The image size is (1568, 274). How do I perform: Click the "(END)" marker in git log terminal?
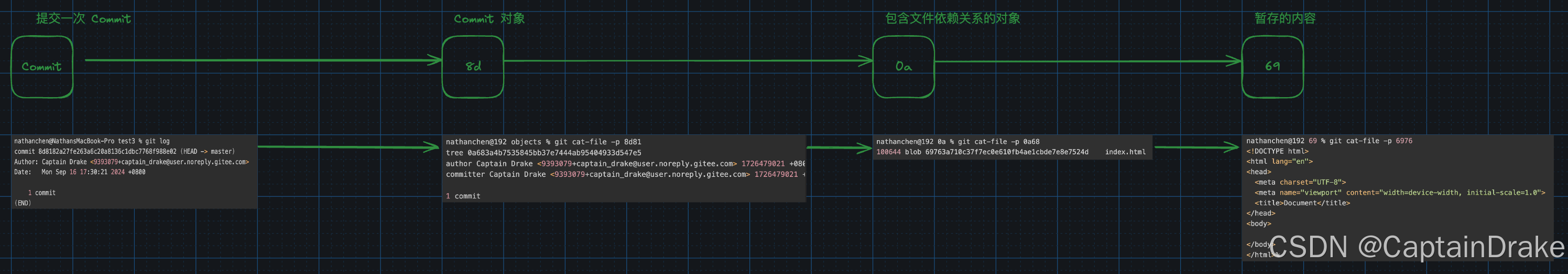23,203
